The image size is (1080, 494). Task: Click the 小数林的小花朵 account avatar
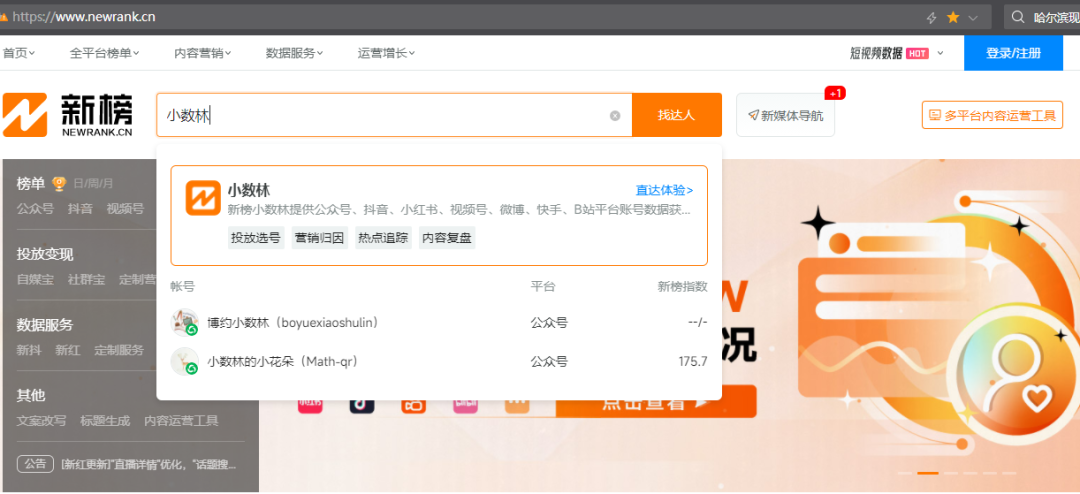(x=185, y=362)
